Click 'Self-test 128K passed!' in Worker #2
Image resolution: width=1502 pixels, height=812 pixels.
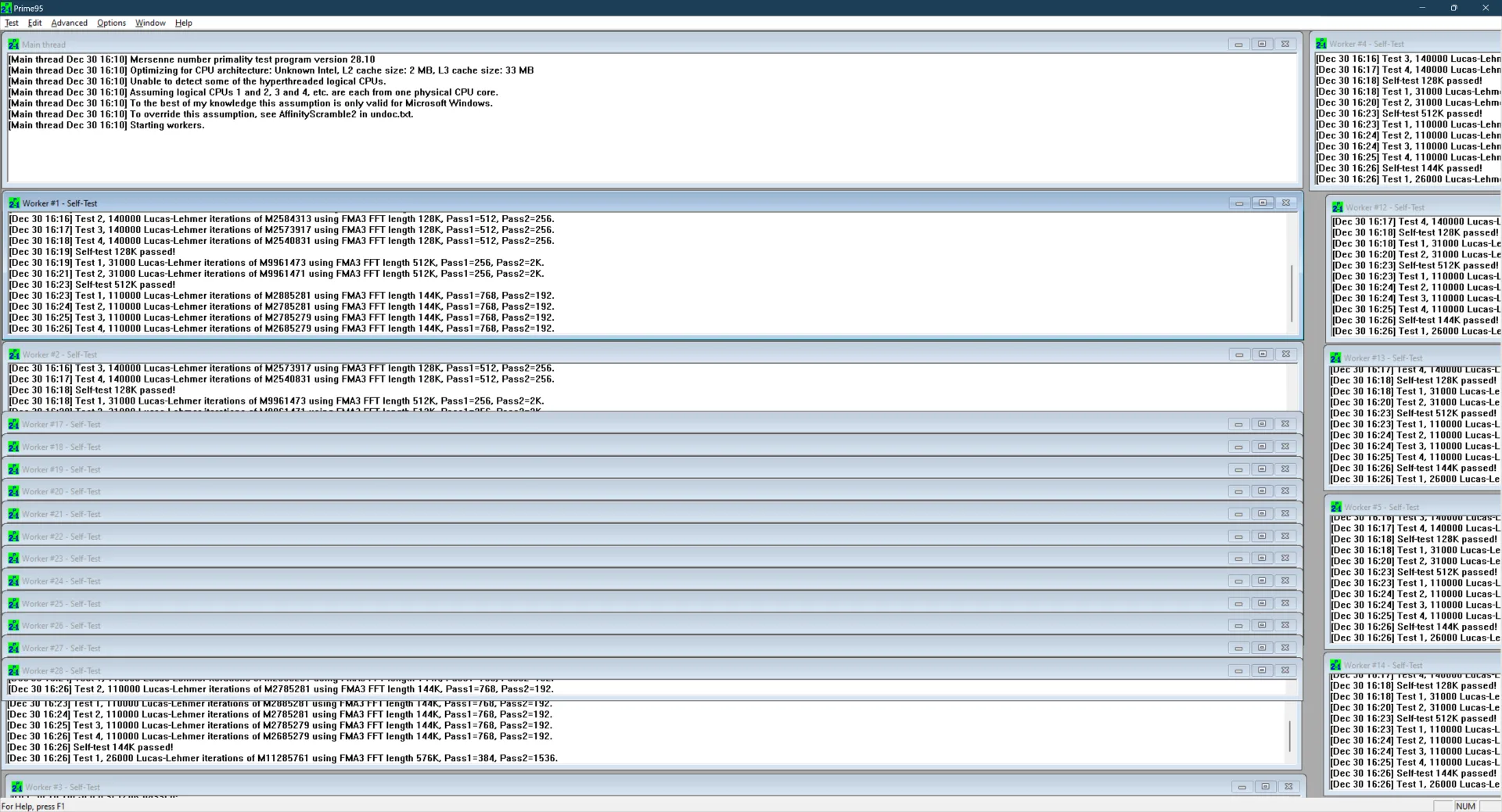point(125,390)
